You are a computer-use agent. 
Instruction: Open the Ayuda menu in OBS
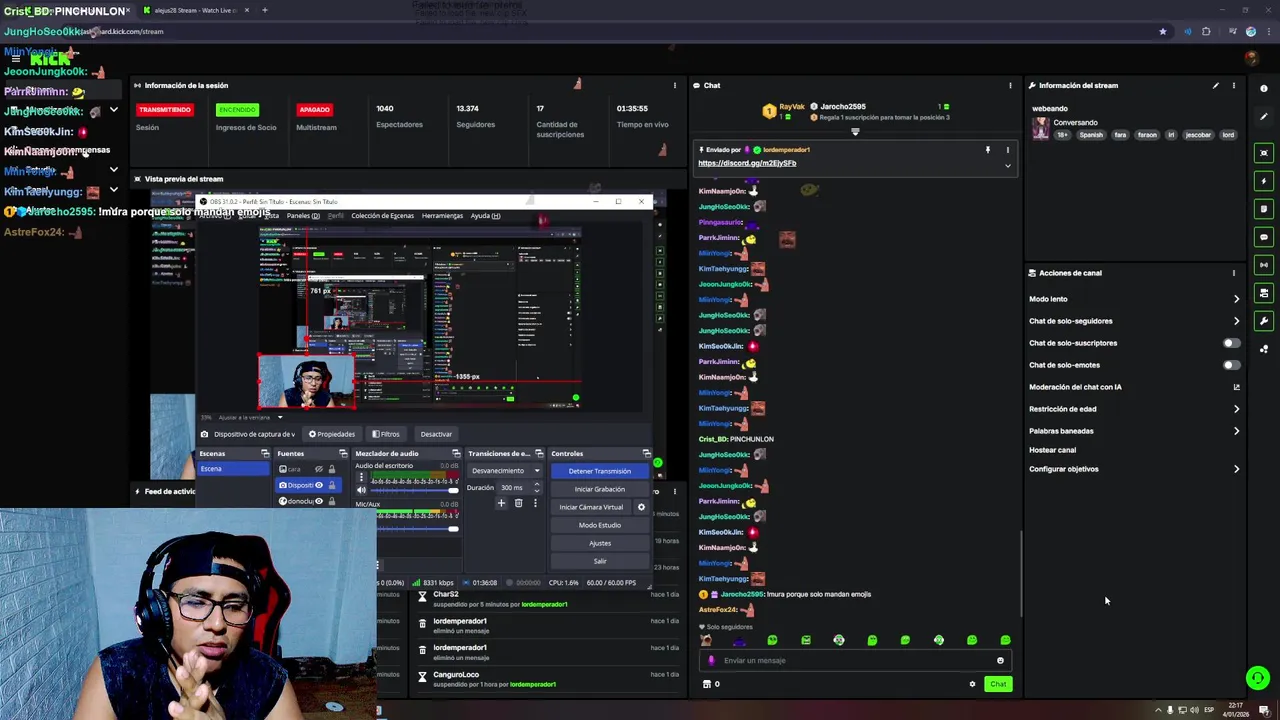485,216
